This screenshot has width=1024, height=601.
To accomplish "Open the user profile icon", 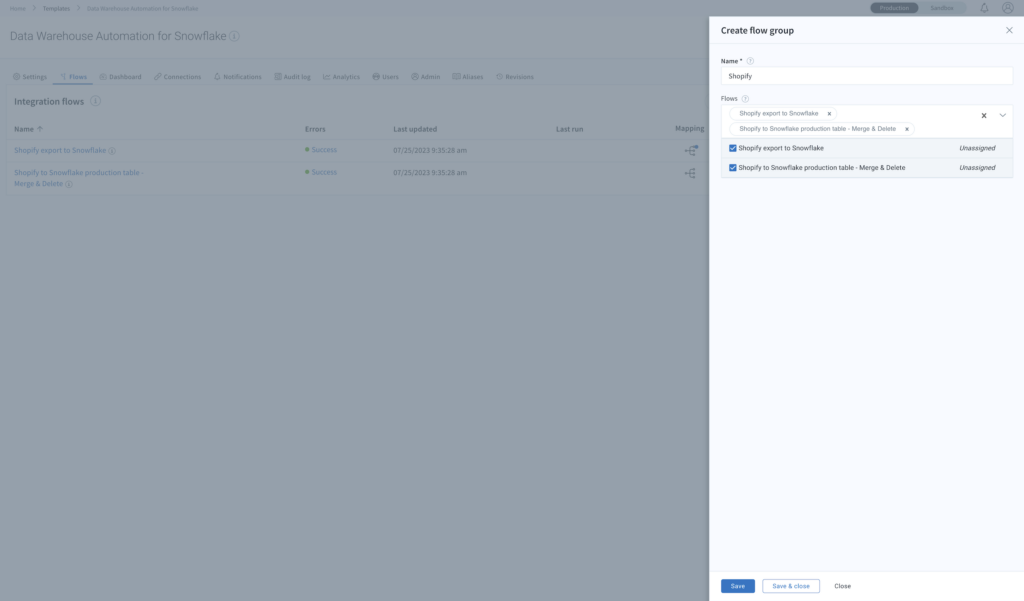I will point(1008,8).
